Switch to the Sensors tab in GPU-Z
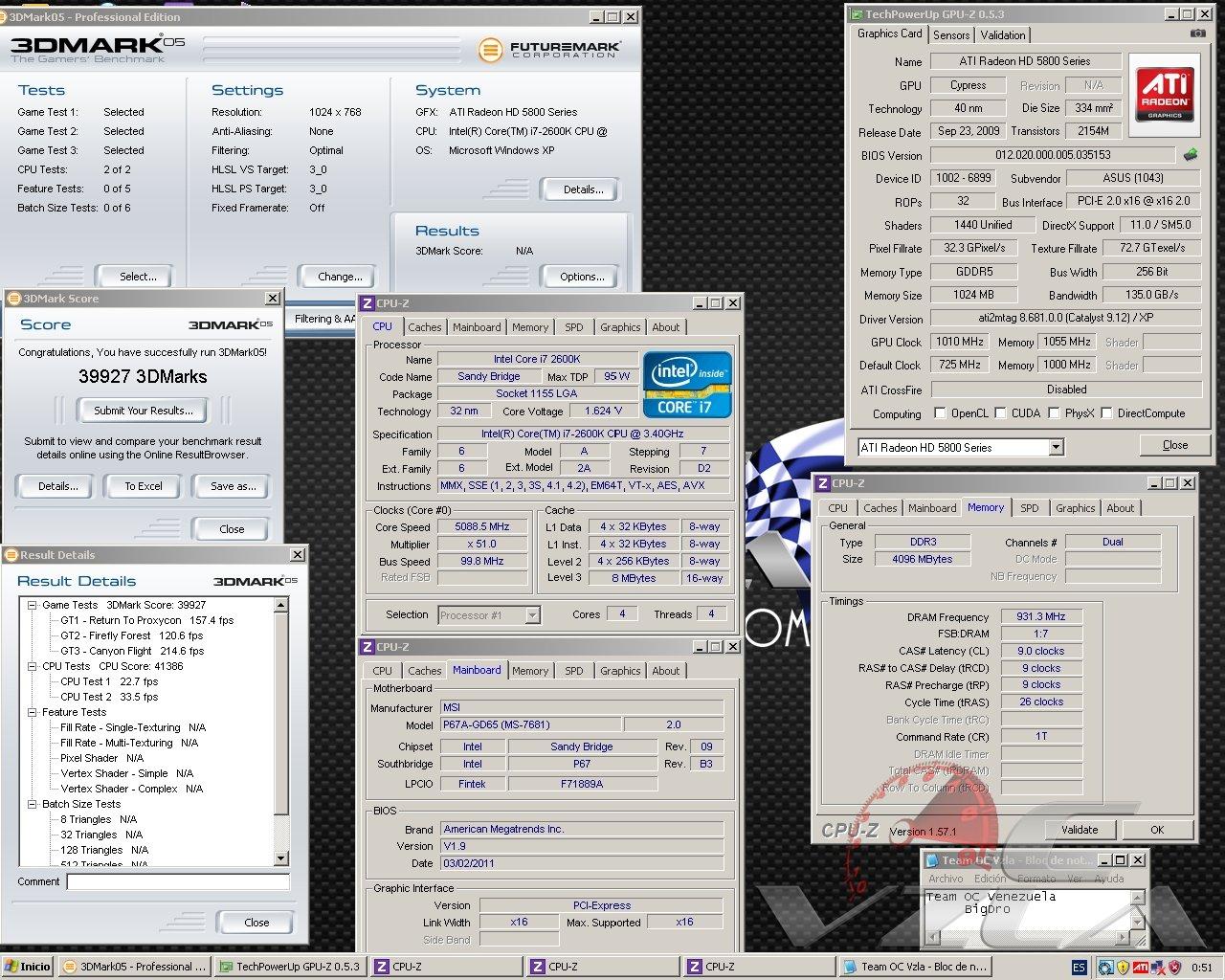Viewport: 1225px width, 980px height. point(951,35)
